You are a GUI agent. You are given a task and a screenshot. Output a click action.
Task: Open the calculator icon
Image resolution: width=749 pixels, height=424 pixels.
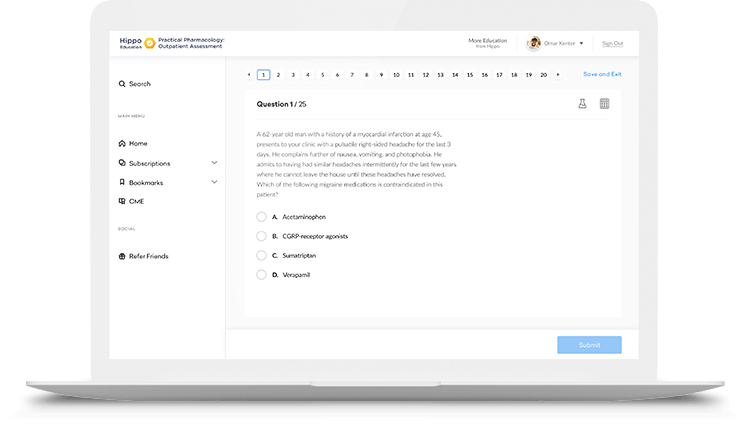coord(604,104)
